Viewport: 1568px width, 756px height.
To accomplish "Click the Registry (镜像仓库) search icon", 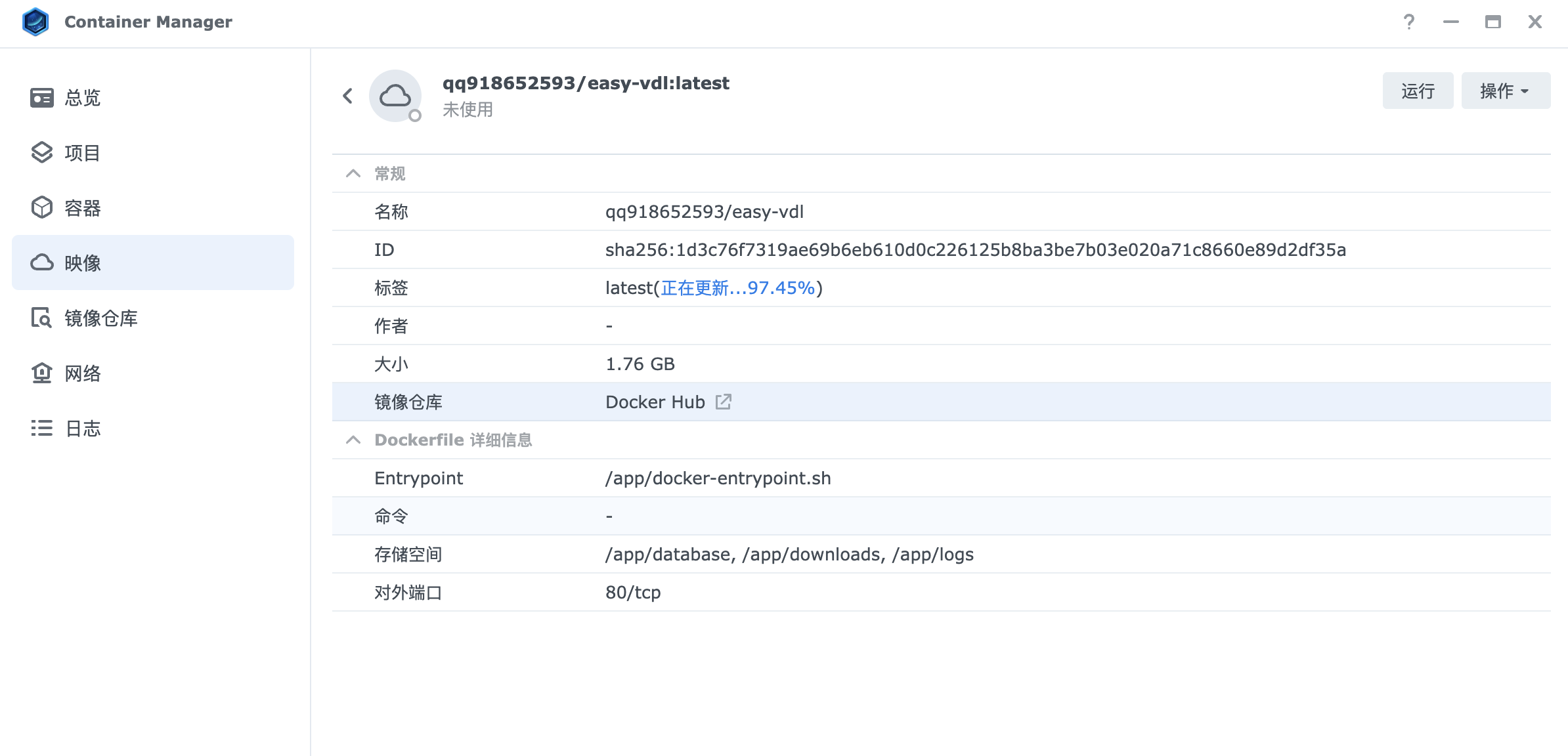I will click(x=42, y=318).
